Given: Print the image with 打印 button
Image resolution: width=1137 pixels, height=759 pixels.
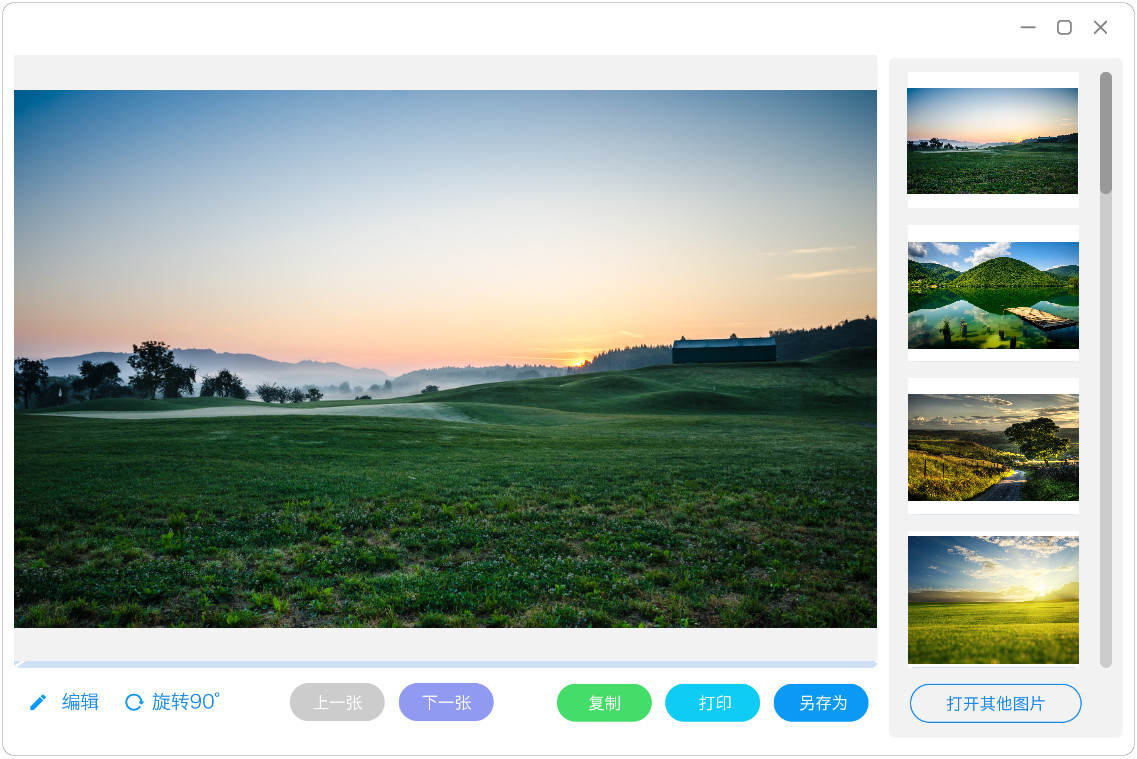Looking at the screenshot, I should tap(713, 703).
